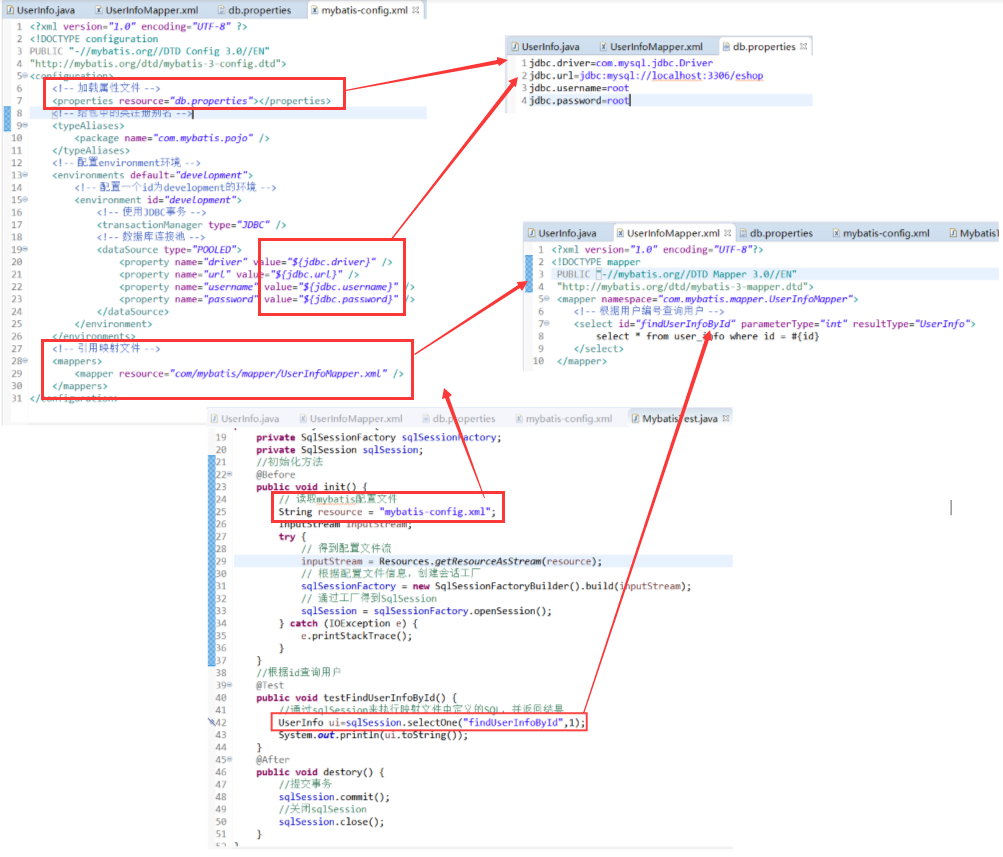Collapse the @After fold at line 45 in MybatisTest.java
The width and height of the screenshot is (1003, 857).
[x=230, y=759]
